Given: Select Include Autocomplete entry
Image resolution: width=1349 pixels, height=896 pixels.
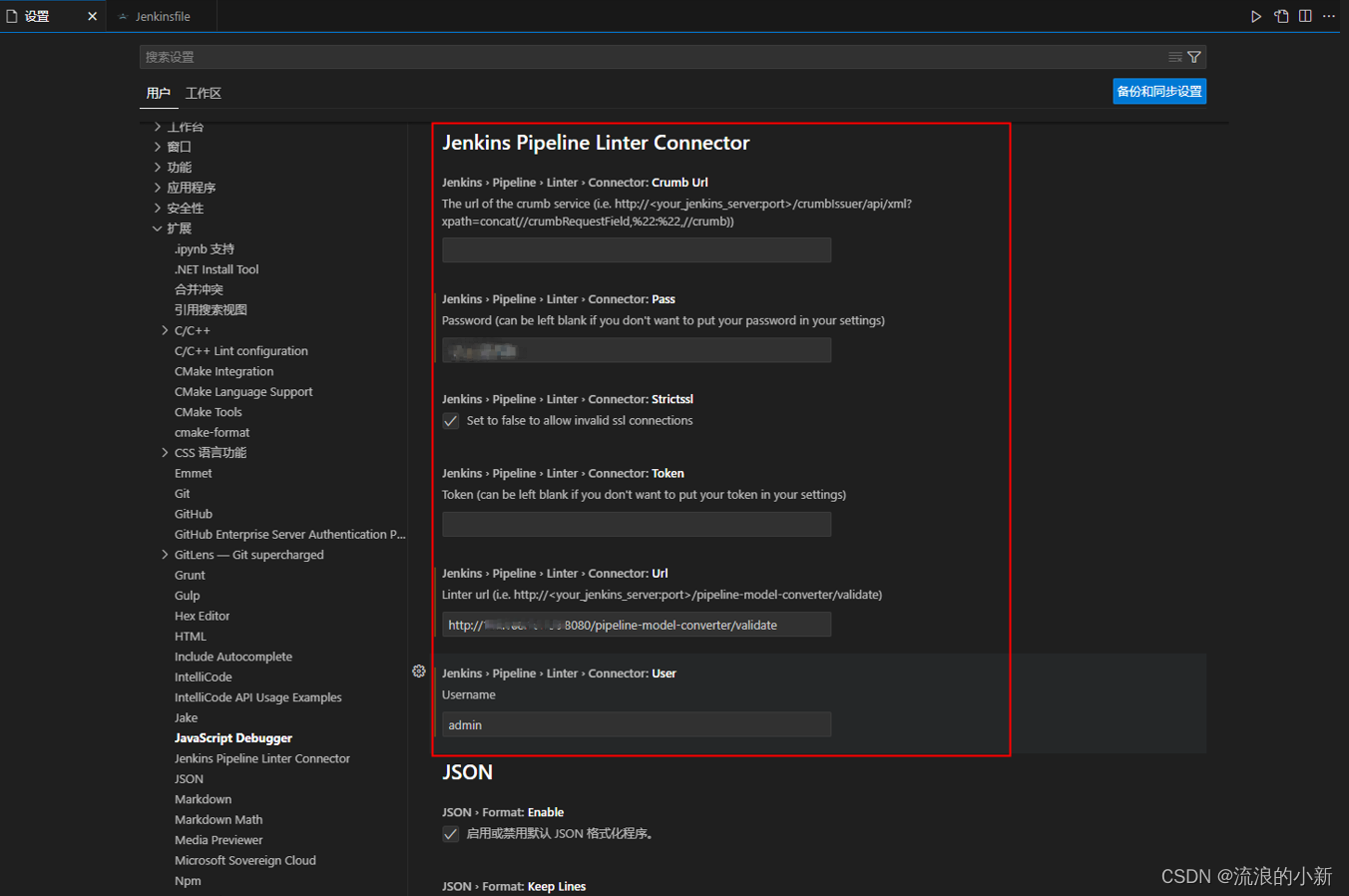Looking at the screenshot, I should click(233, 657).
